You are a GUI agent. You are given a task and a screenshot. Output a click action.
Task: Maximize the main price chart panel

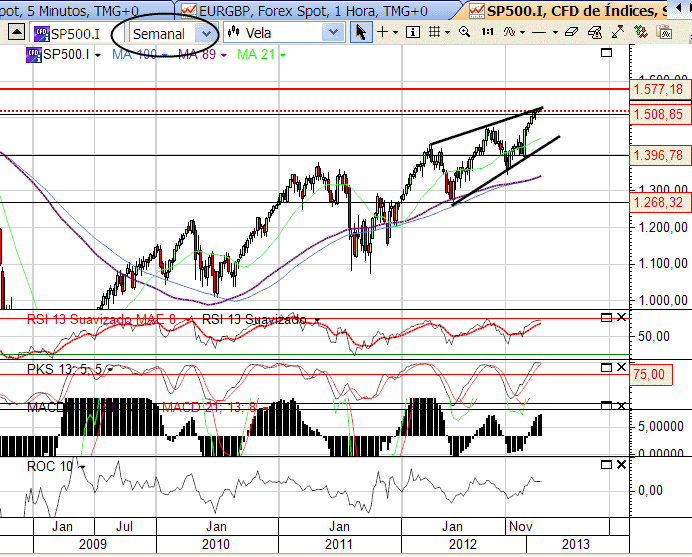pyautogui.click(x=607, y=53)
